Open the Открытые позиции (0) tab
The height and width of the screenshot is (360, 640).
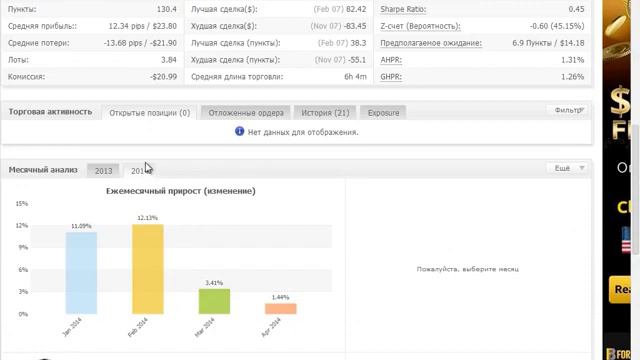click(149, 113)
